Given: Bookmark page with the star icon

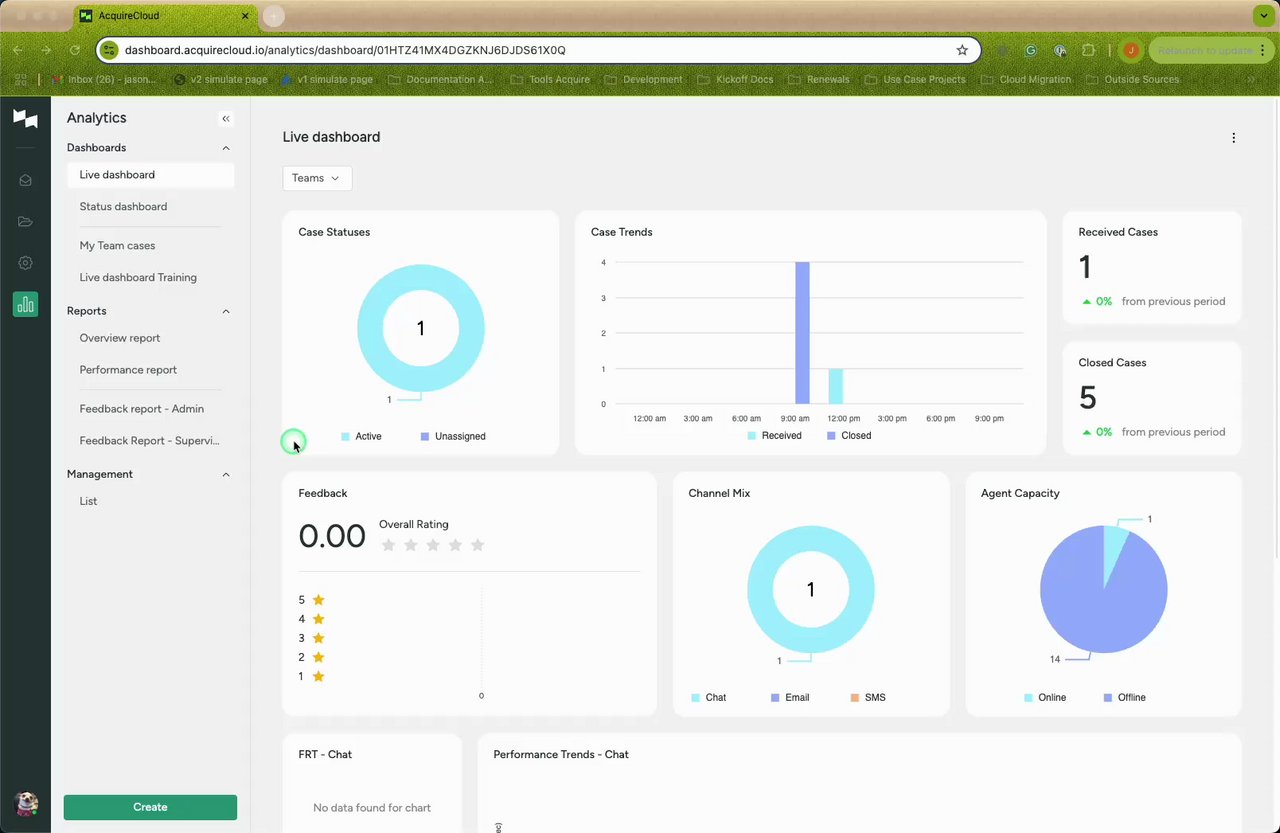Looking at the screenshot, I should click(x=962, y=50).
